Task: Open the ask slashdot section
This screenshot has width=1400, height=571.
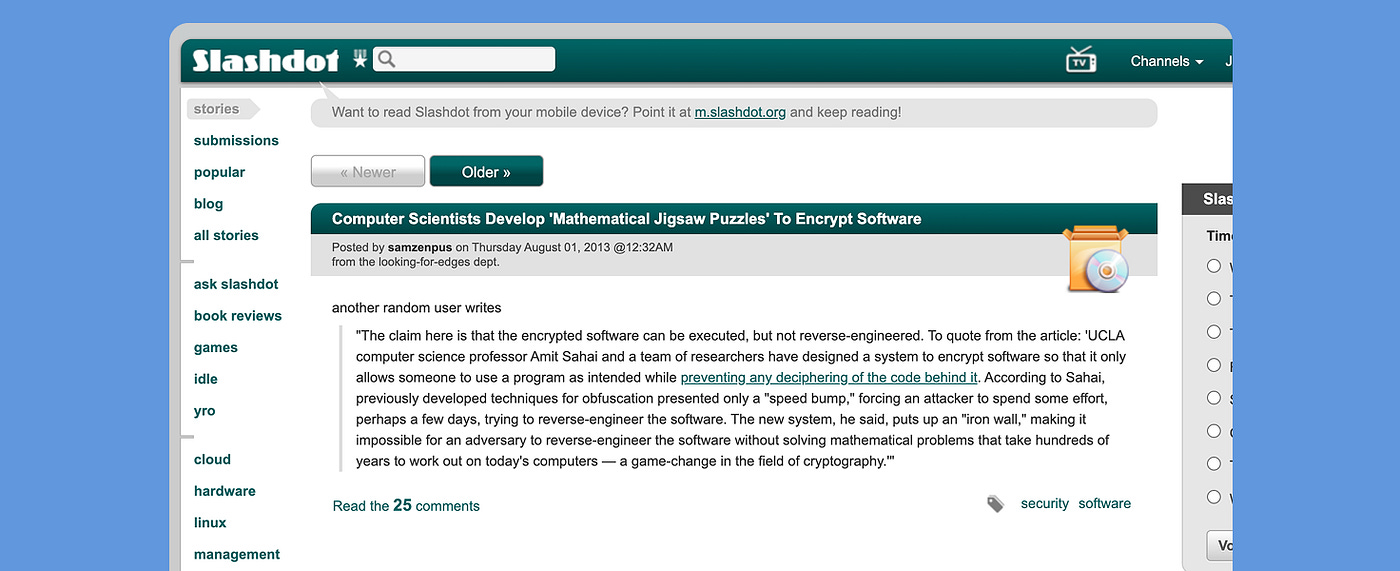Action: click(x=236, y=284)
